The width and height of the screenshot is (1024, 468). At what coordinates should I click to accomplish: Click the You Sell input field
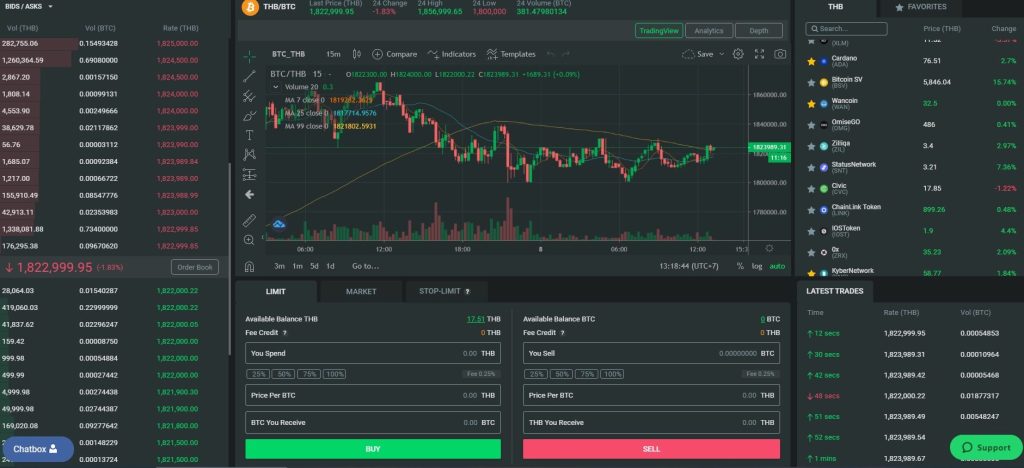tap(651, 353)
